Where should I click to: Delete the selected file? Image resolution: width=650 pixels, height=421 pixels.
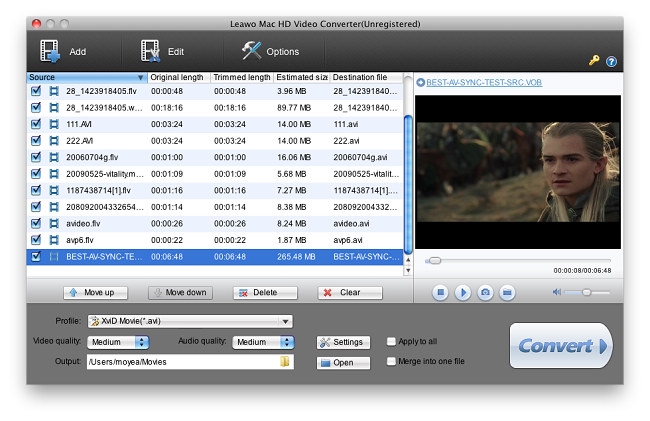pos(265,293)
